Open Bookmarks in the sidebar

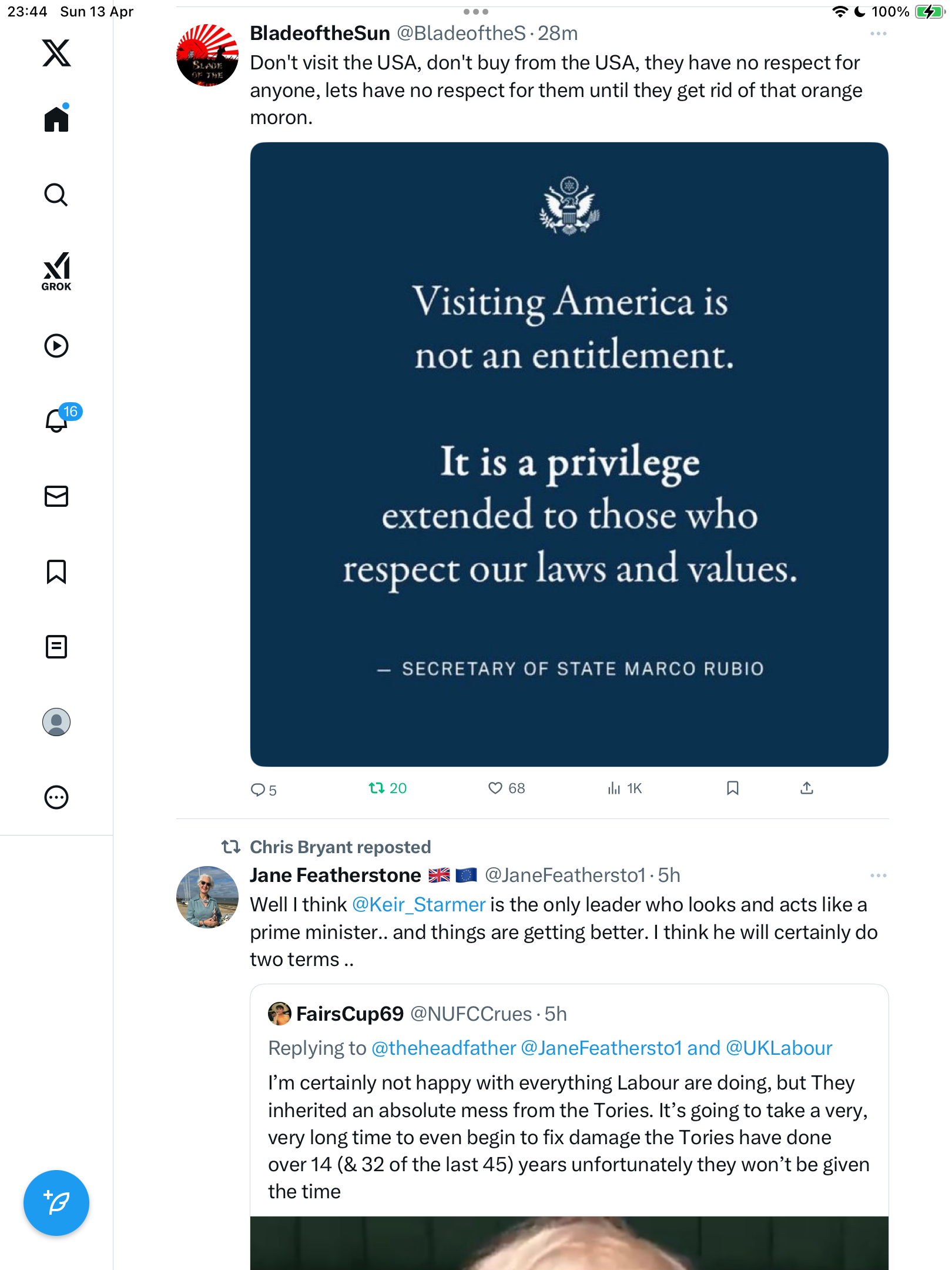(56, 571)
